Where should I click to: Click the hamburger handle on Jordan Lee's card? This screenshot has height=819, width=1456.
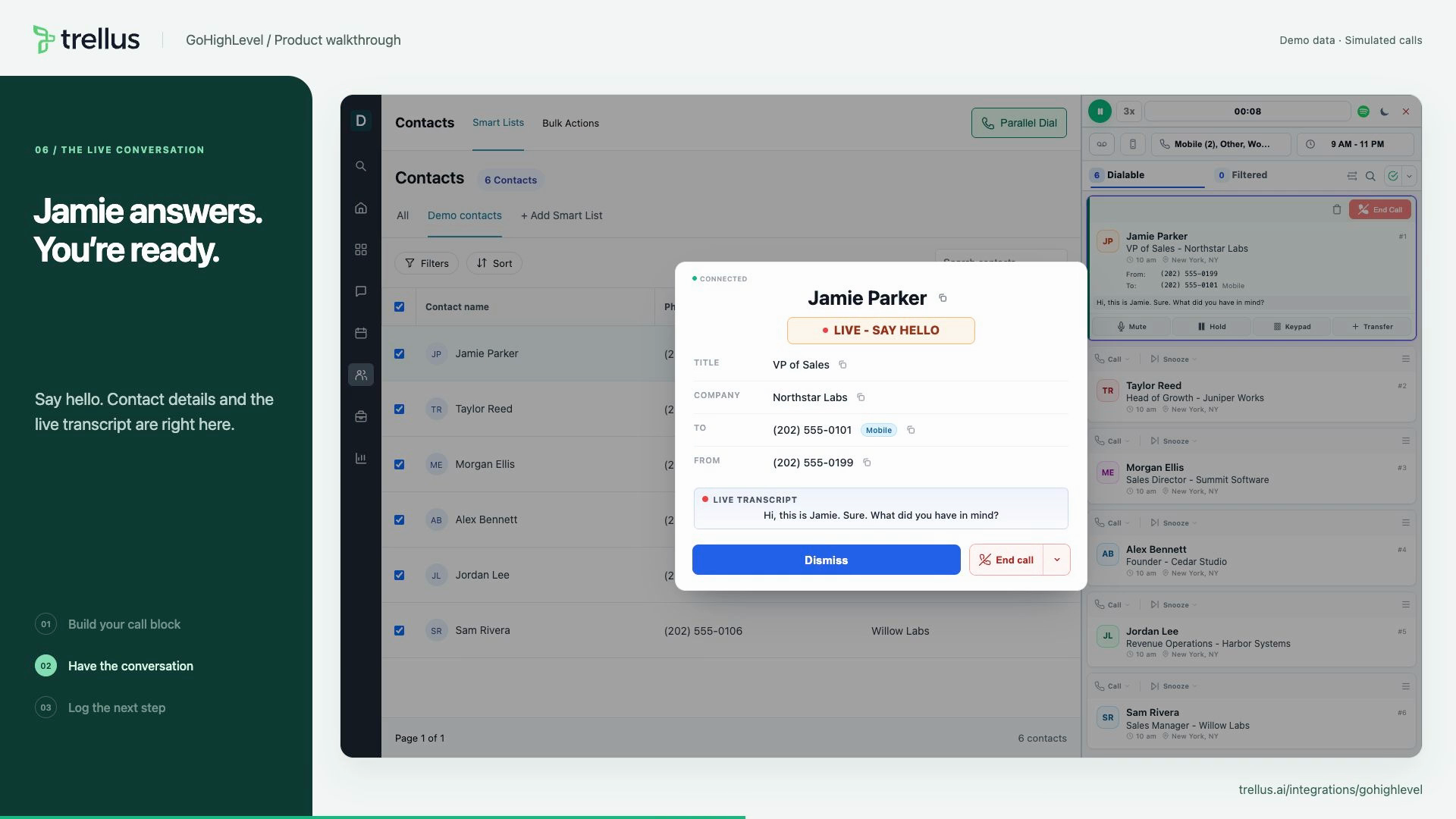1405,605
